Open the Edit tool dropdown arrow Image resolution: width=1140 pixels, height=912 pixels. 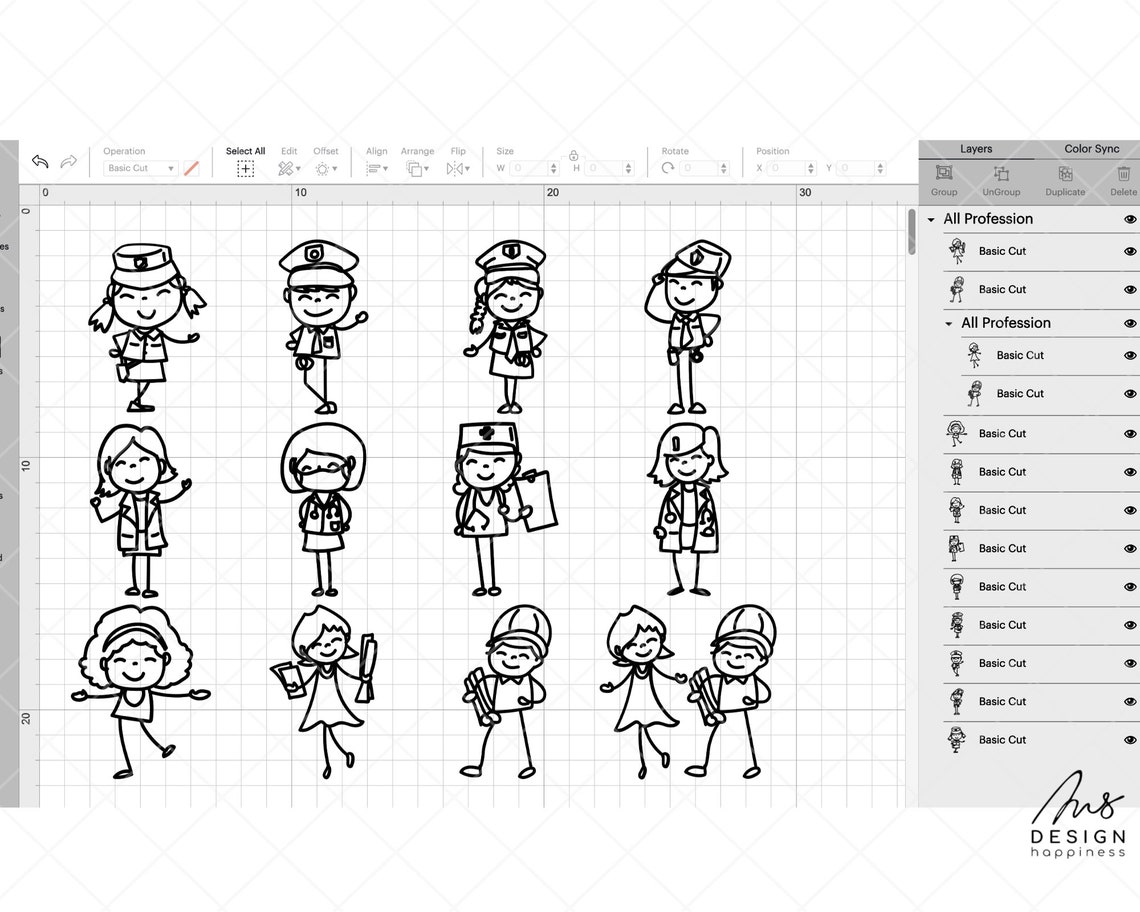tap(296, 167)
